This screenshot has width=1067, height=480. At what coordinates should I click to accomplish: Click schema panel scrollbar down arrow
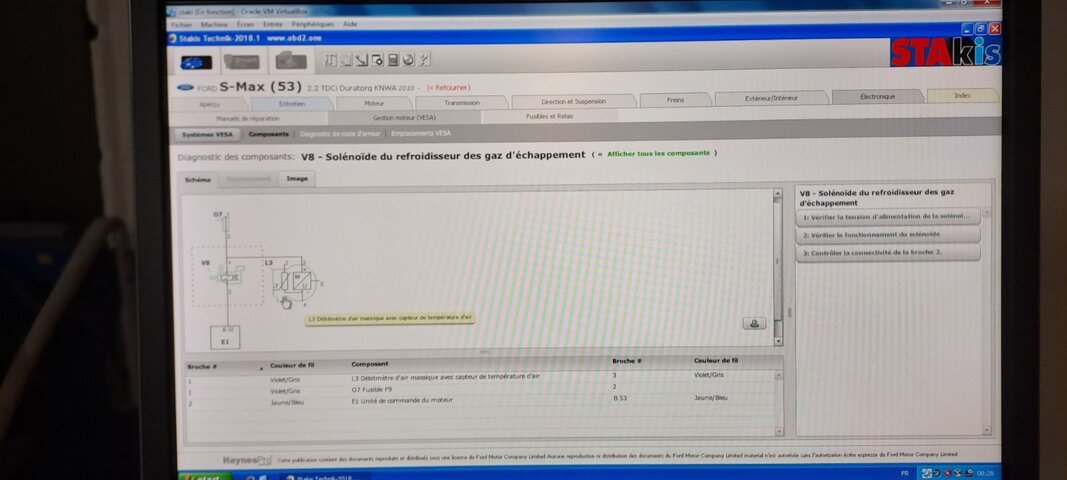click(778, 342)
